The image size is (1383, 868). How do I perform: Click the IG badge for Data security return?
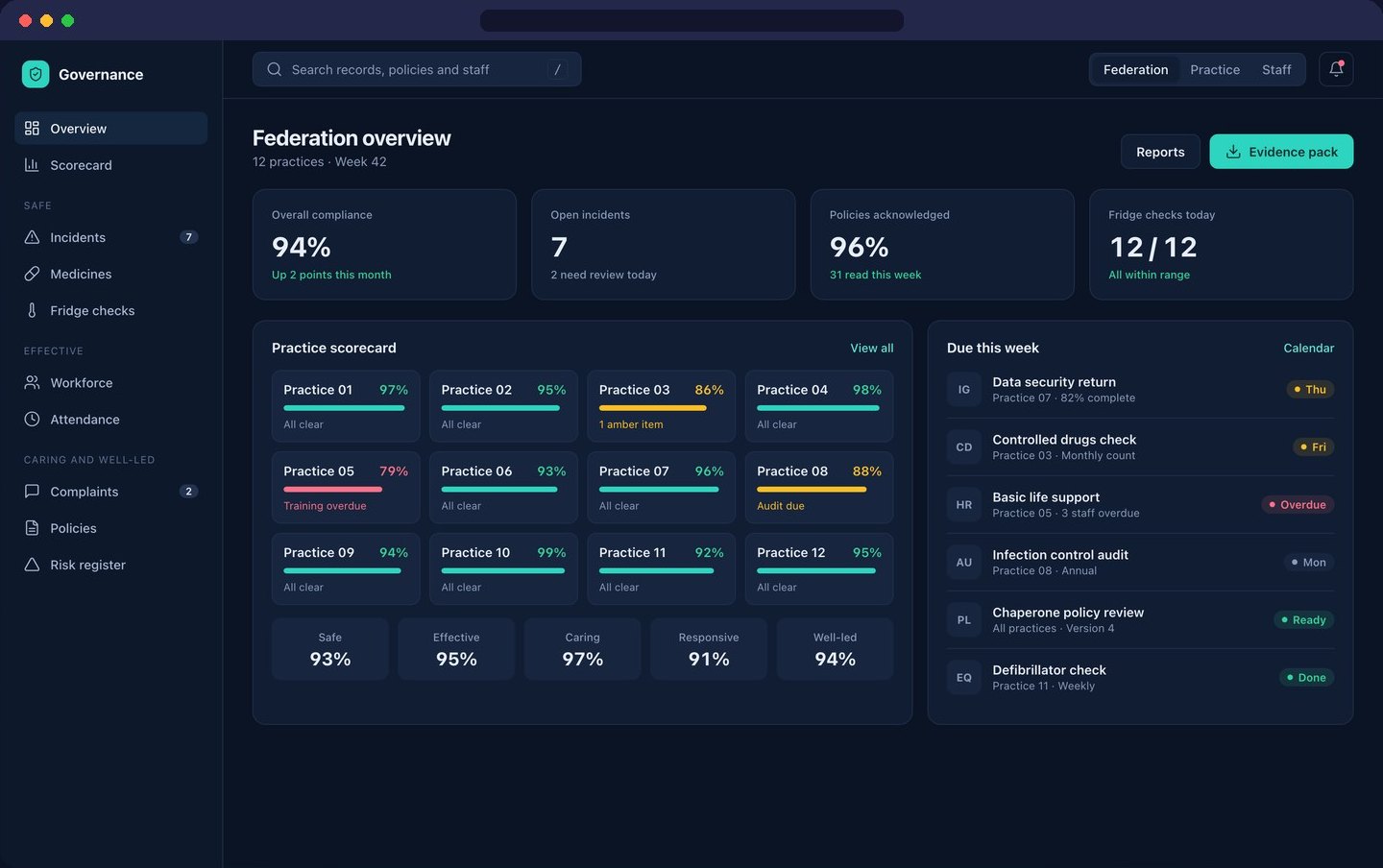964,389
